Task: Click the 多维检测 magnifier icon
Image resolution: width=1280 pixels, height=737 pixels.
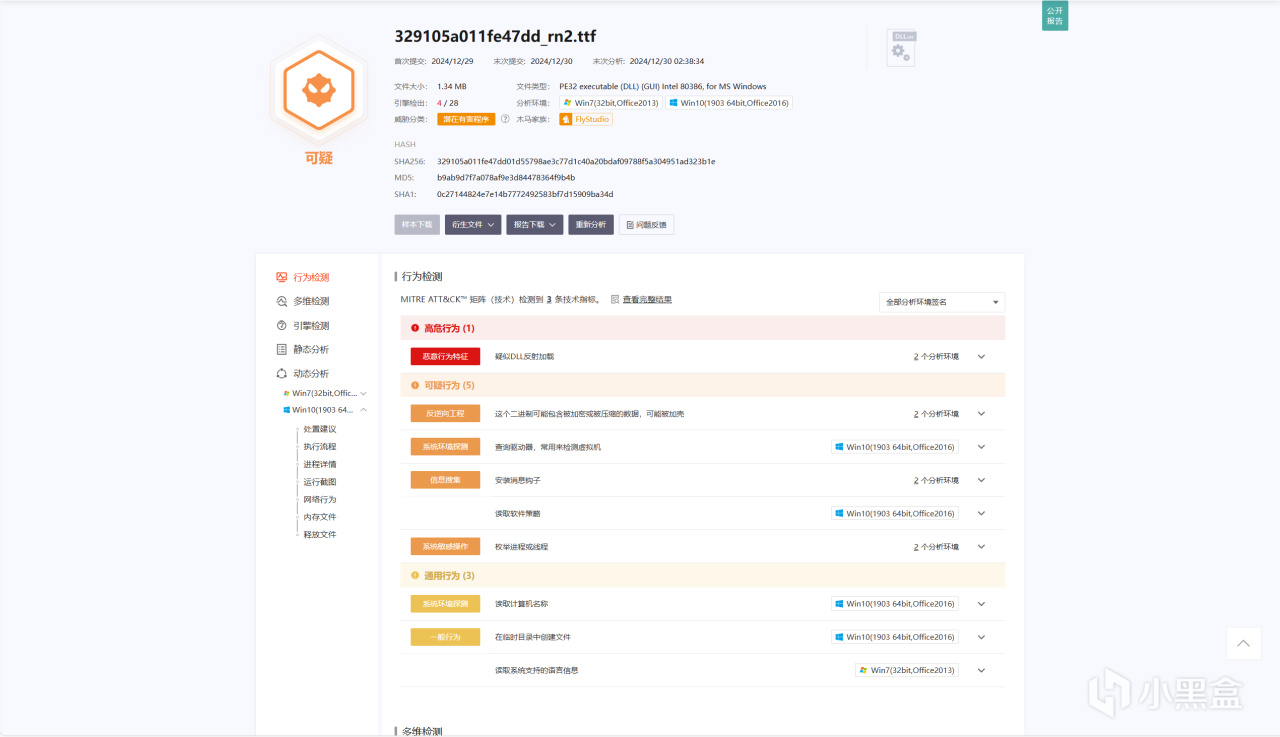Action: 282,301
